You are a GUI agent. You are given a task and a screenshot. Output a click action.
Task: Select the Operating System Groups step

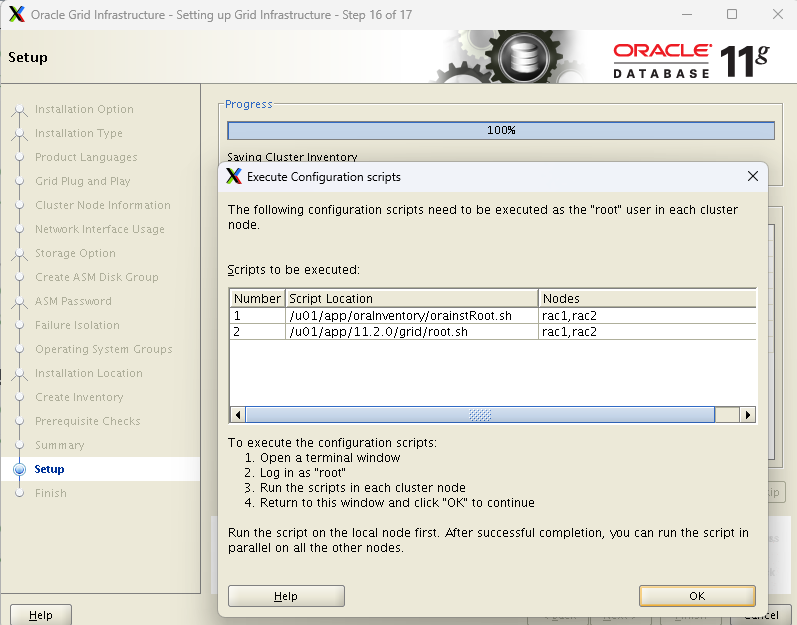click(104, 349)
